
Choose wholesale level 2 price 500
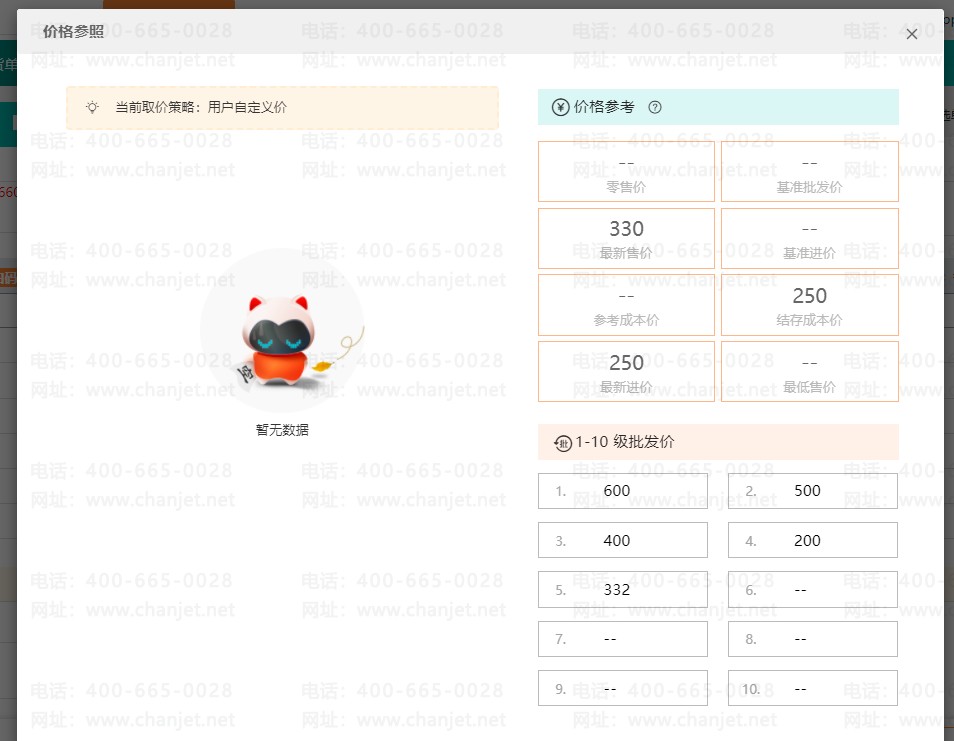tap(813, 491)
